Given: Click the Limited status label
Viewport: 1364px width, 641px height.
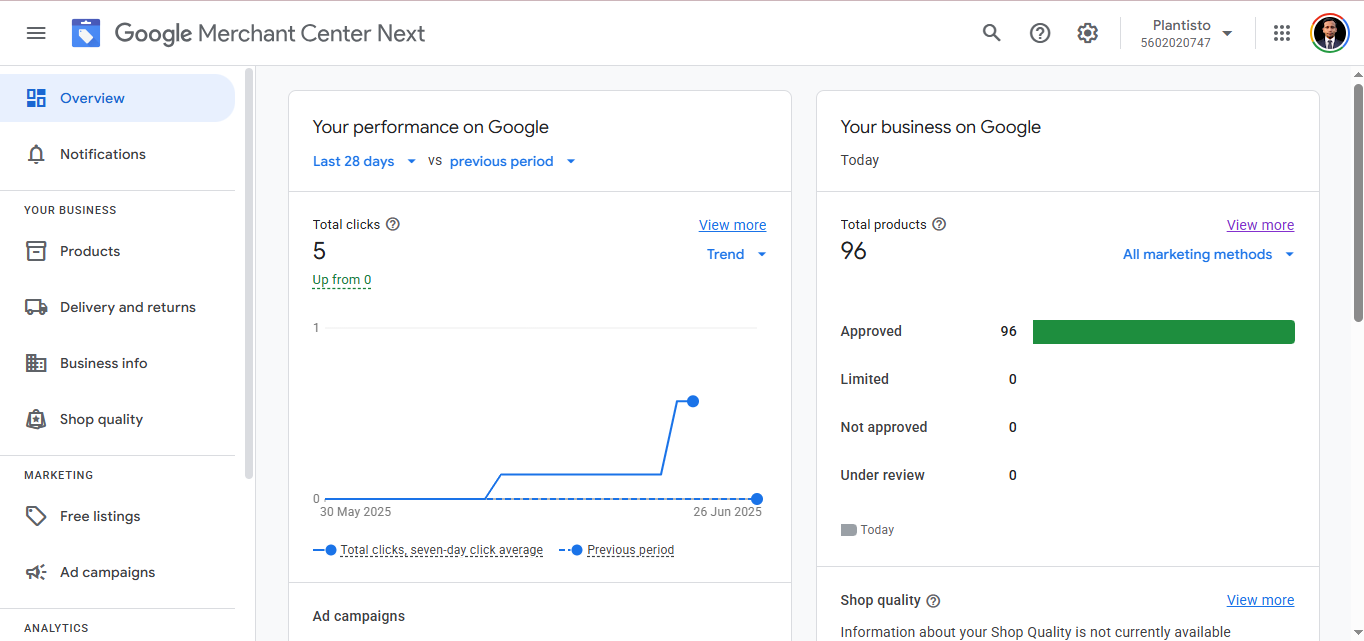Looking at the screenshot, I should tap(865, 379).
